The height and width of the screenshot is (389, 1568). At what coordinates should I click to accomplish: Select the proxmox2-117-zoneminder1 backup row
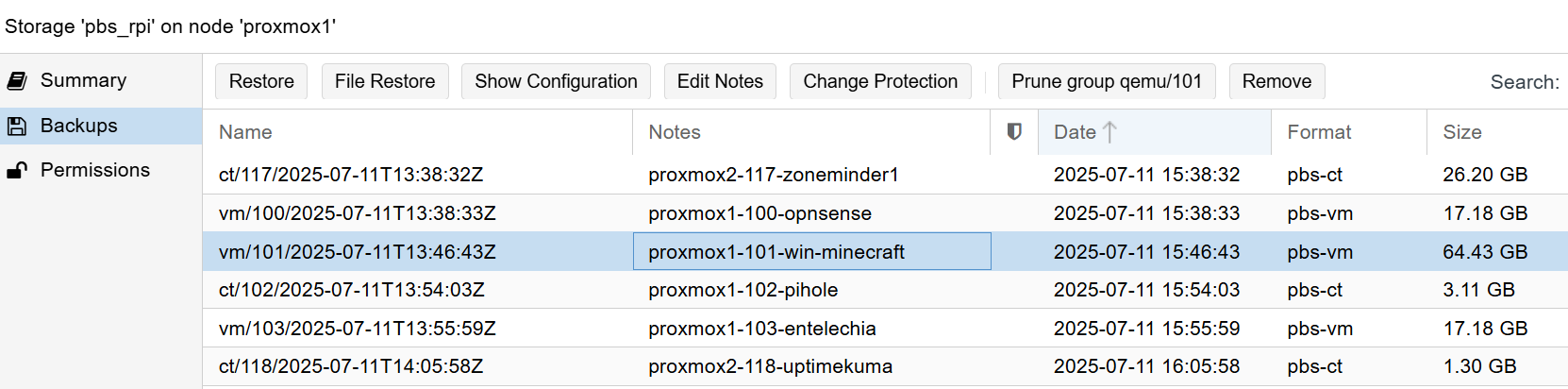click(885, 175)
